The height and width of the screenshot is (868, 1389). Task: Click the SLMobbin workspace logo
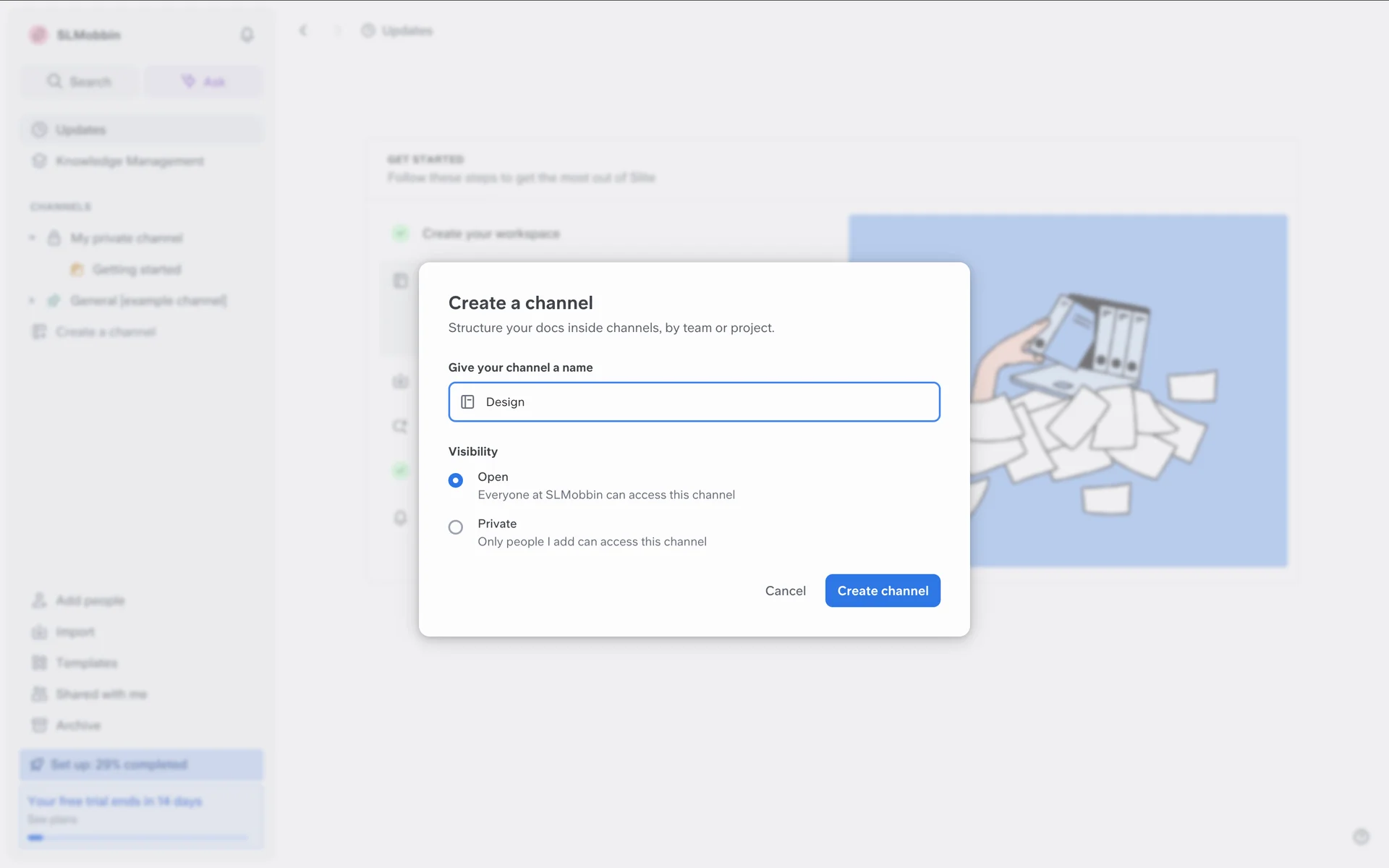click(x=38, y=35)
